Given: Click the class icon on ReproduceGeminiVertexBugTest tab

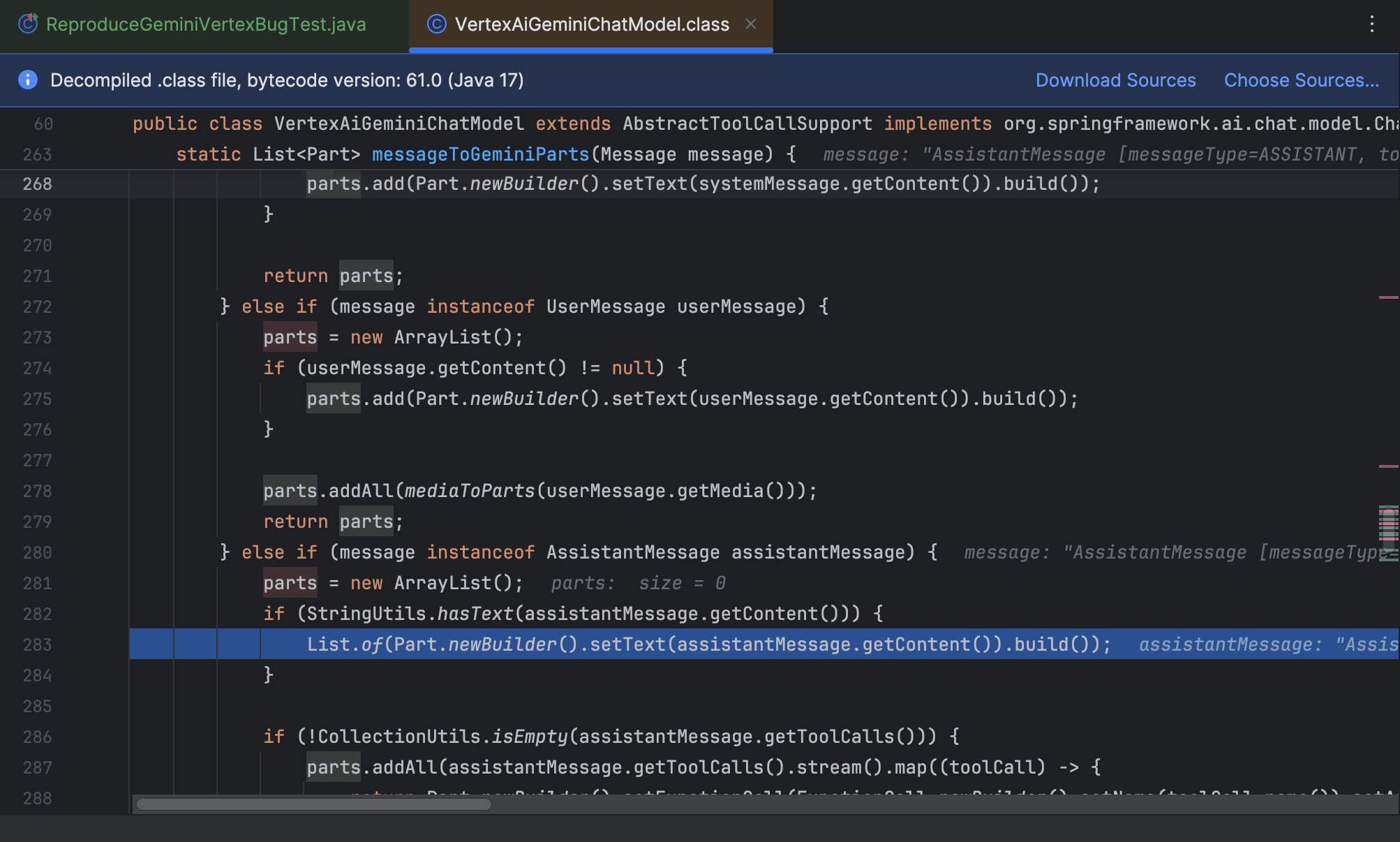Looking at the screenshot, I should pyautogui.click(x=28, y=24).
